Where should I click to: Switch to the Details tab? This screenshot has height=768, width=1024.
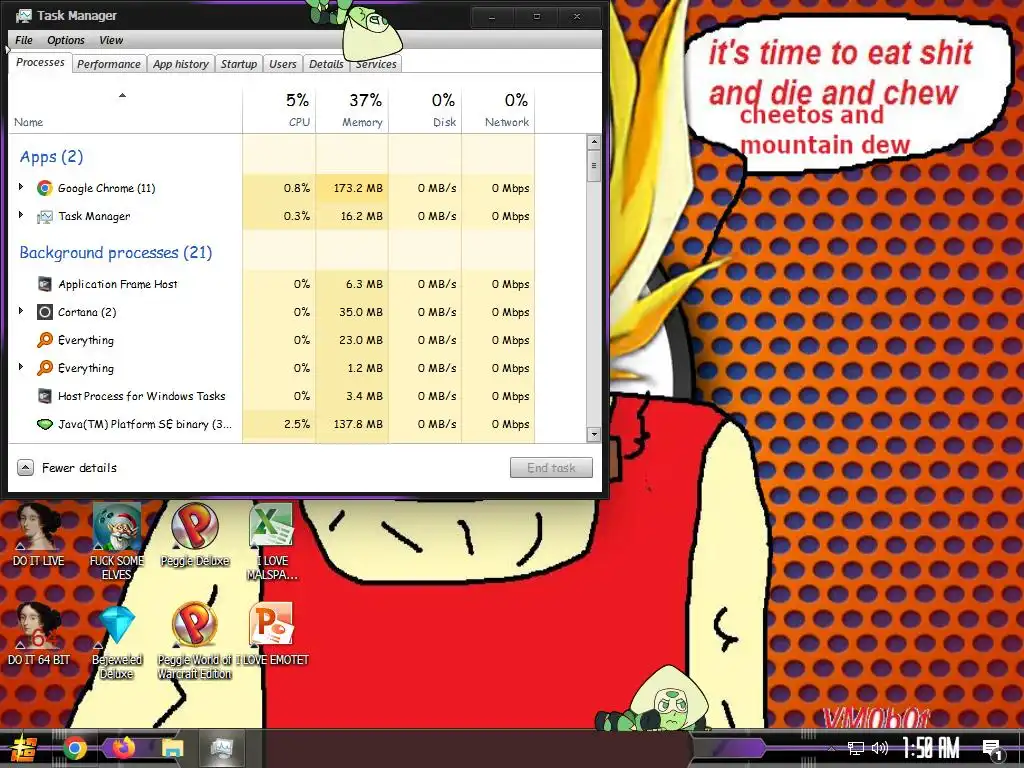326,64
